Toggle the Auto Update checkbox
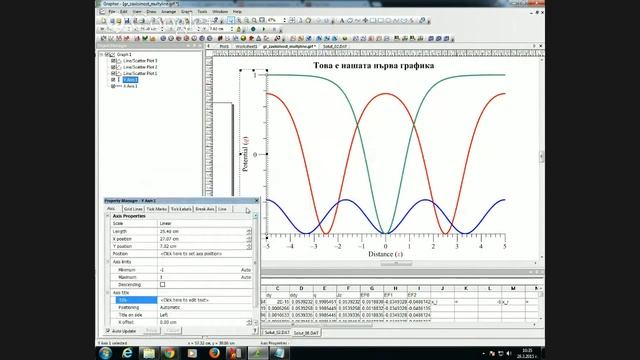Image resolution: width=640 pixels, height=360 pixels. click(x=108, y=331)
